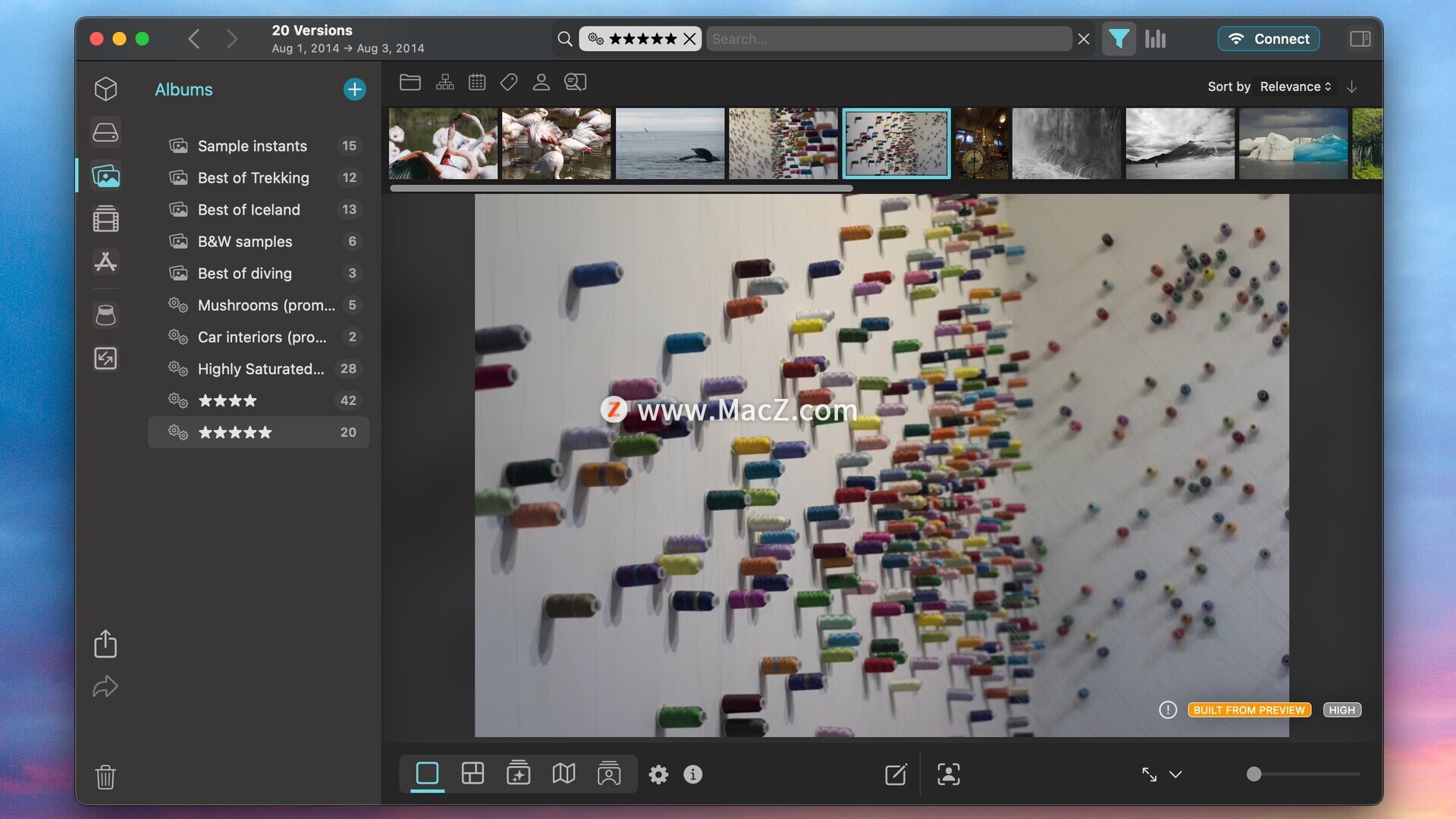Click the add album plus button
Screen dimensions: 1456x819
[x=354, y=89]
